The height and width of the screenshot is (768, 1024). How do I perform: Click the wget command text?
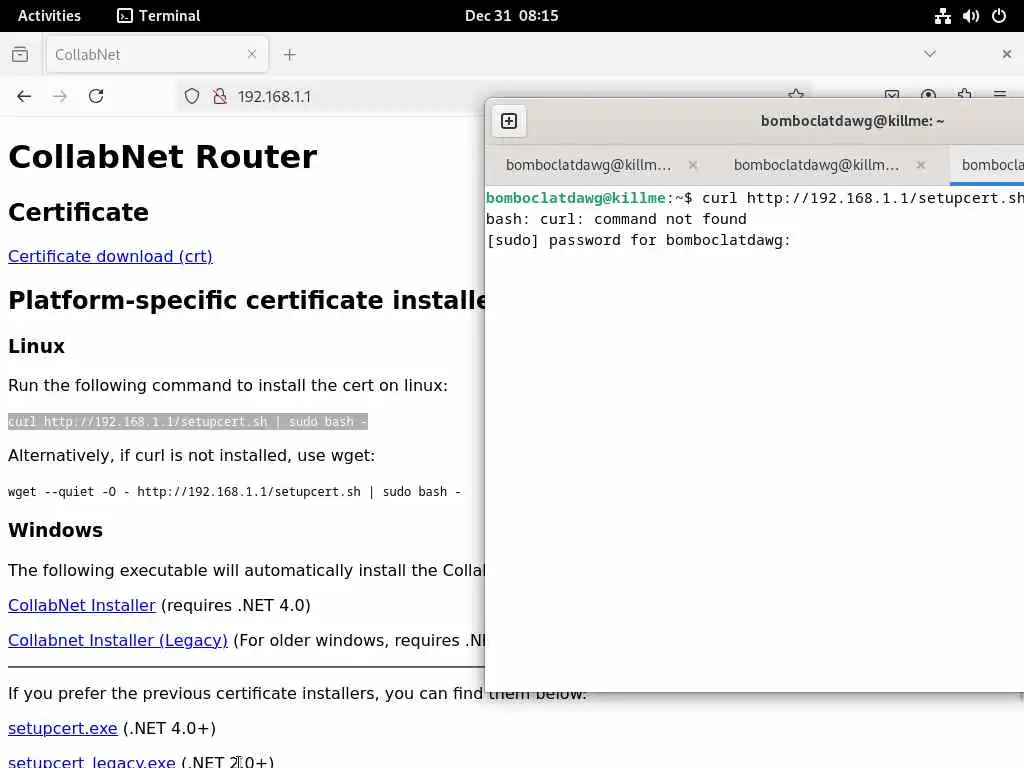tap(234, 492)
